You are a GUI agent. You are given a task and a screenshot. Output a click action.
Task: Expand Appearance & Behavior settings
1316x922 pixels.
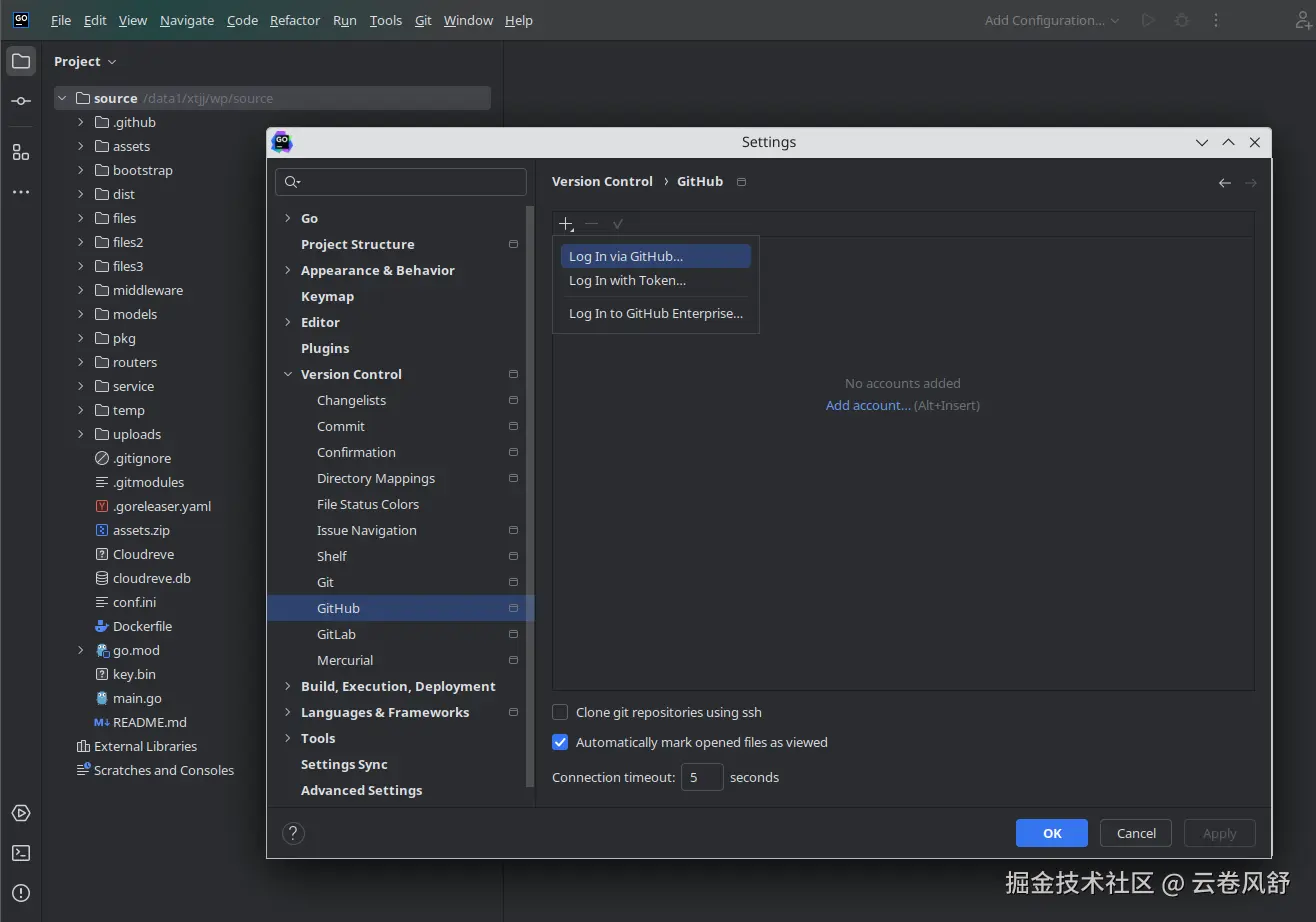coord(288,270)
